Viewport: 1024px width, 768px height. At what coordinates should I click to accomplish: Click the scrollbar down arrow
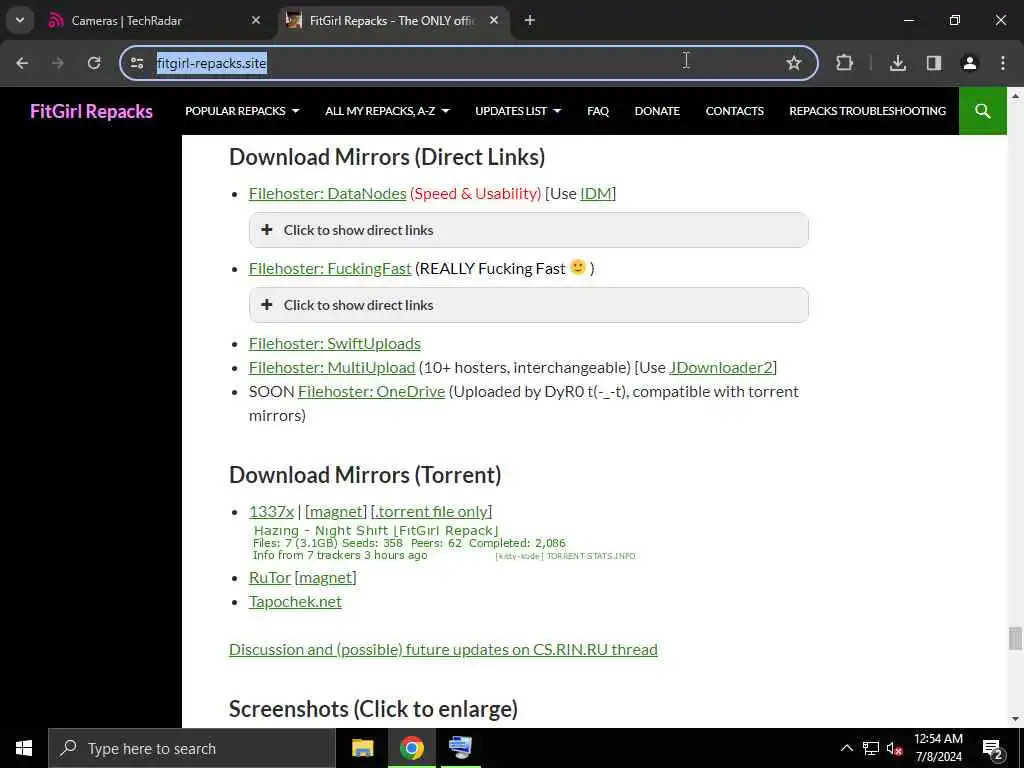point(1015,720)
